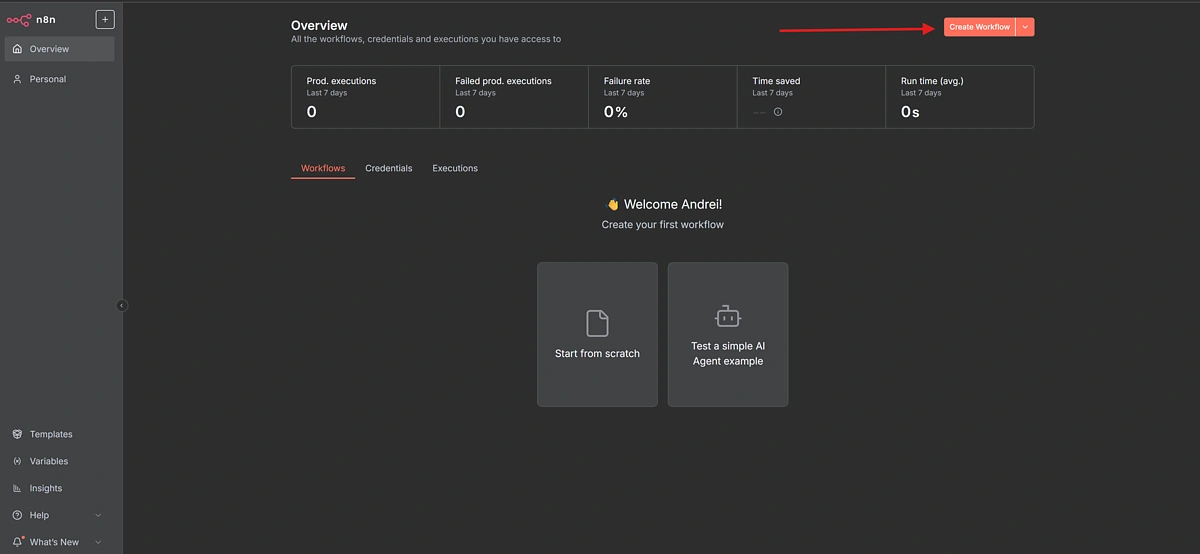Screen dimensions: 1200x554
Task: Expand the What's New chevron
Action: point(98,542)
